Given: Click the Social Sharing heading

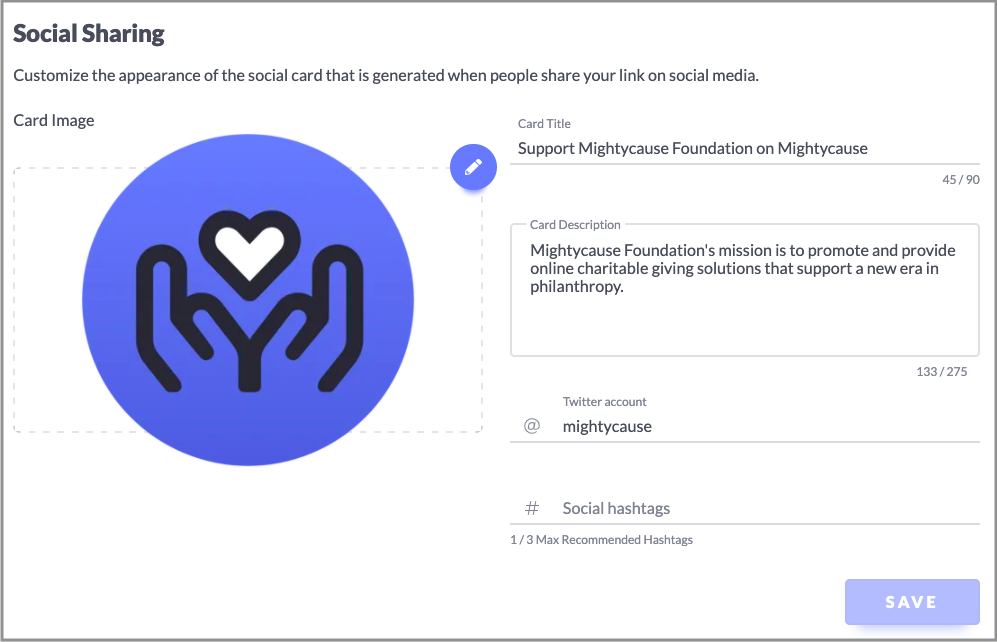Looking at the screenshot, I should 88,34.
